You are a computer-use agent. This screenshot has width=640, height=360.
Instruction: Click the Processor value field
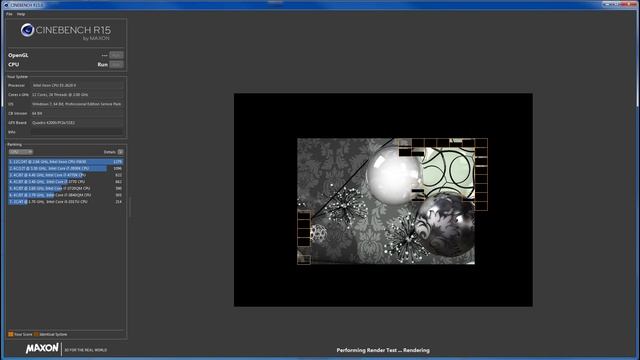[x=77, y=85]
